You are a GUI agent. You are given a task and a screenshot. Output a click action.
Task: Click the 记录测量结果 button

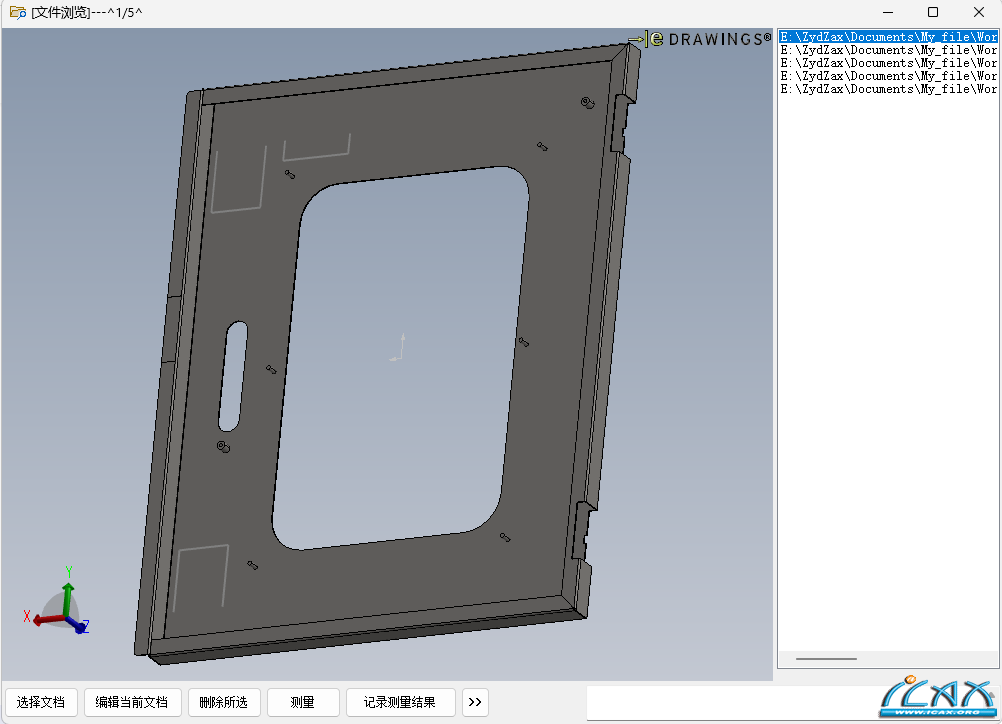point(400,702)
